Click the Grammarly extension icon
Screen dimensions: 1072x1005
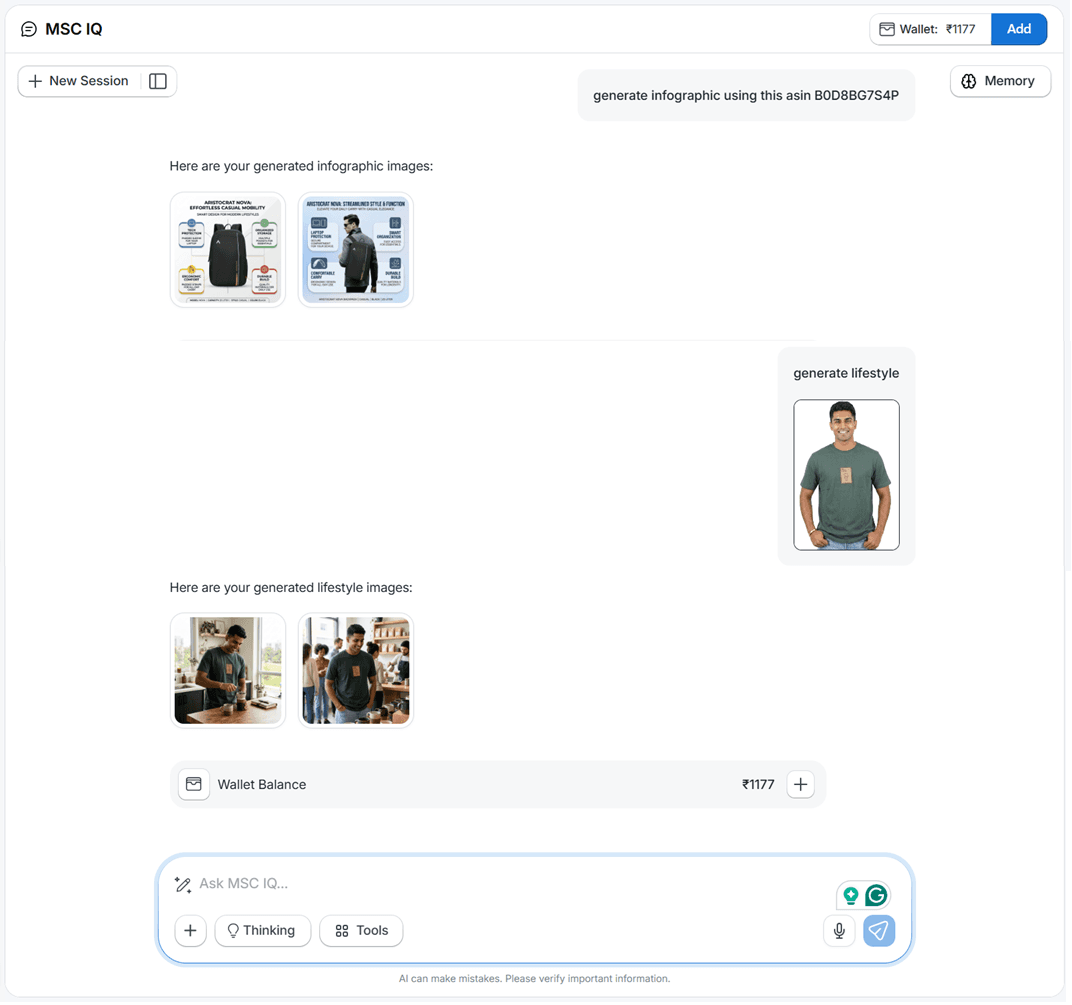876,895
